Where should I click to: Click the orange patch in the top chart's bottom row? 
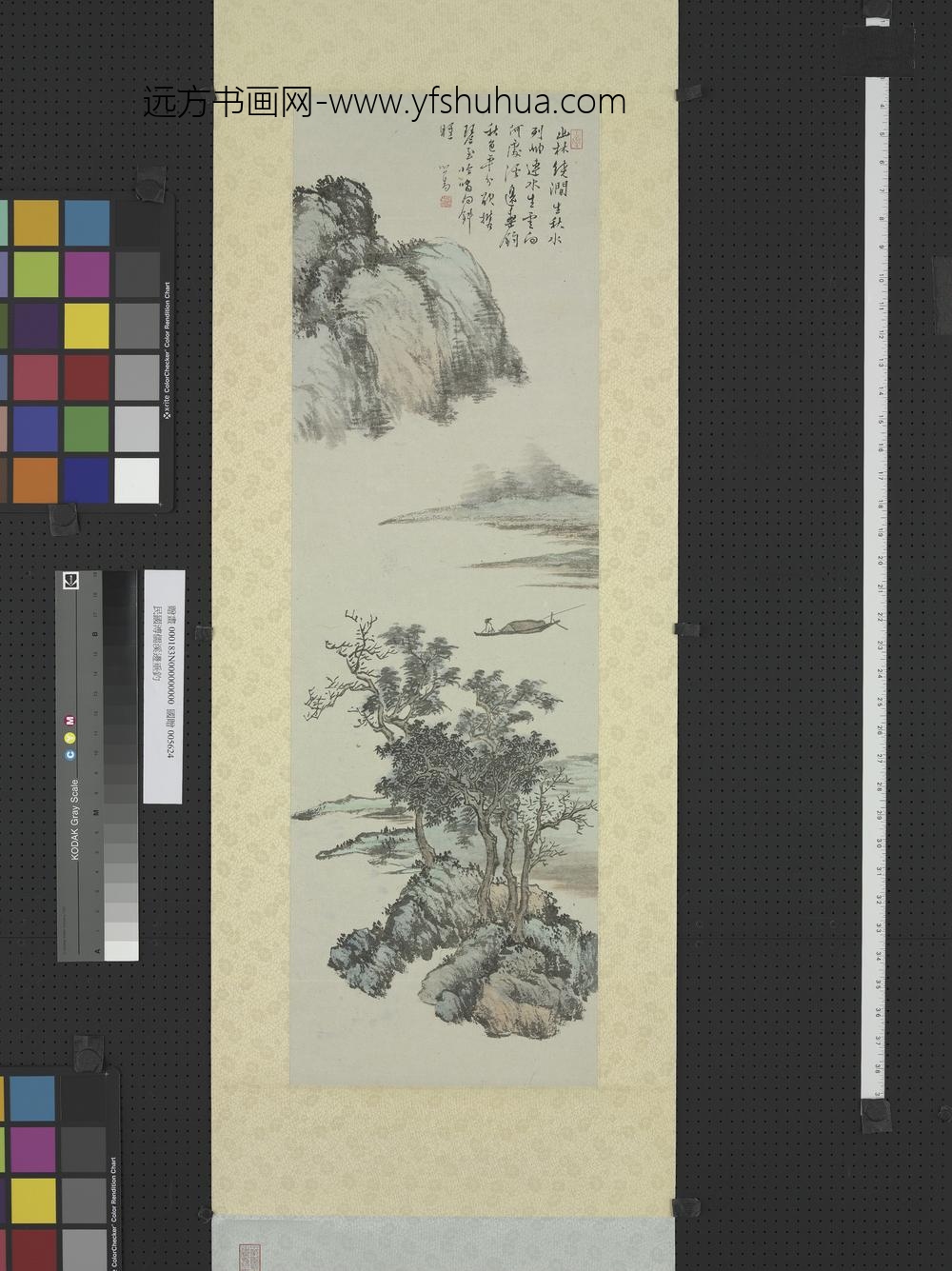35,480
